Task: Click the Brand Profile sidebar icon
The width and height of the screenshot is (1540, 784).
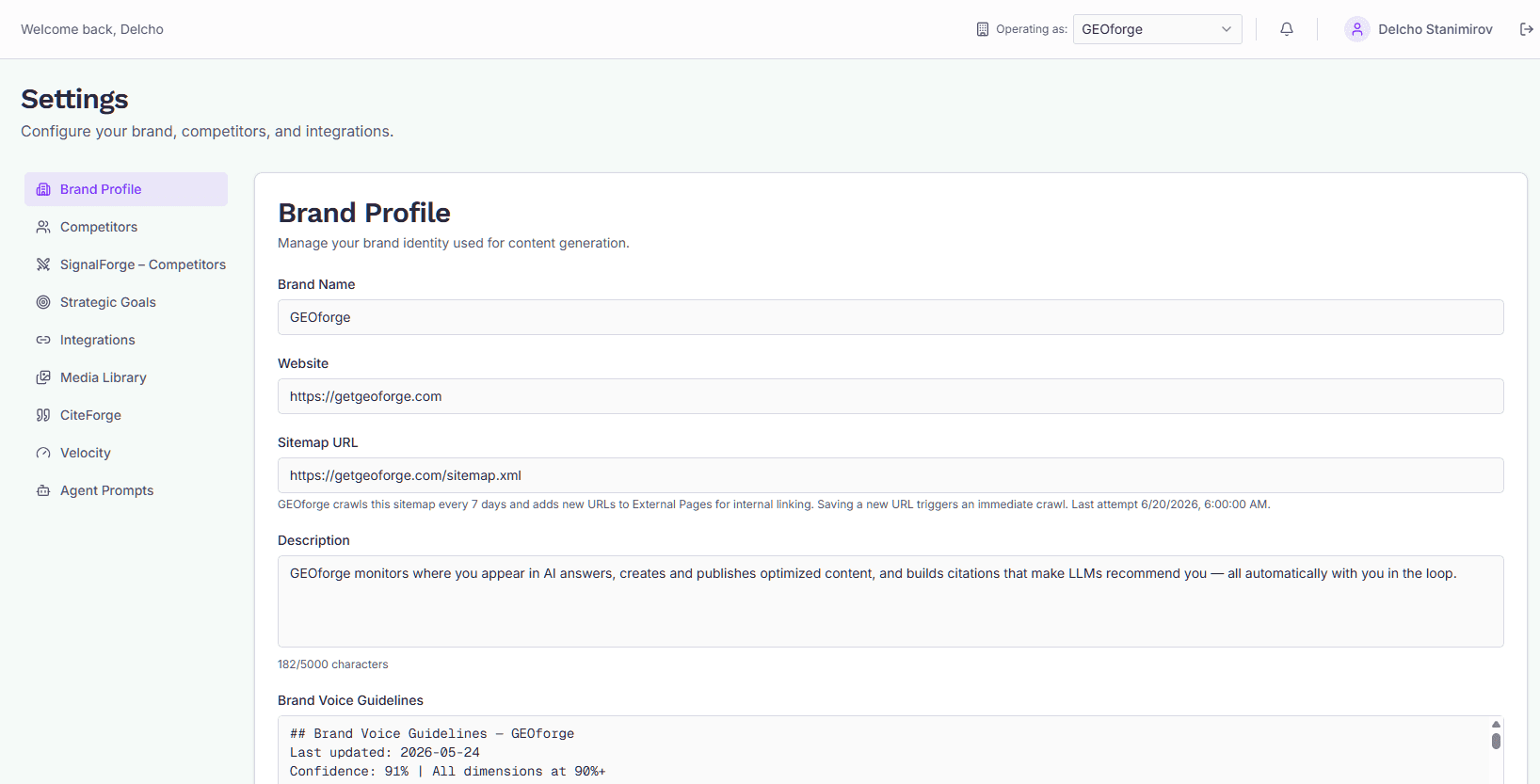Action: (x=43, y=189)
